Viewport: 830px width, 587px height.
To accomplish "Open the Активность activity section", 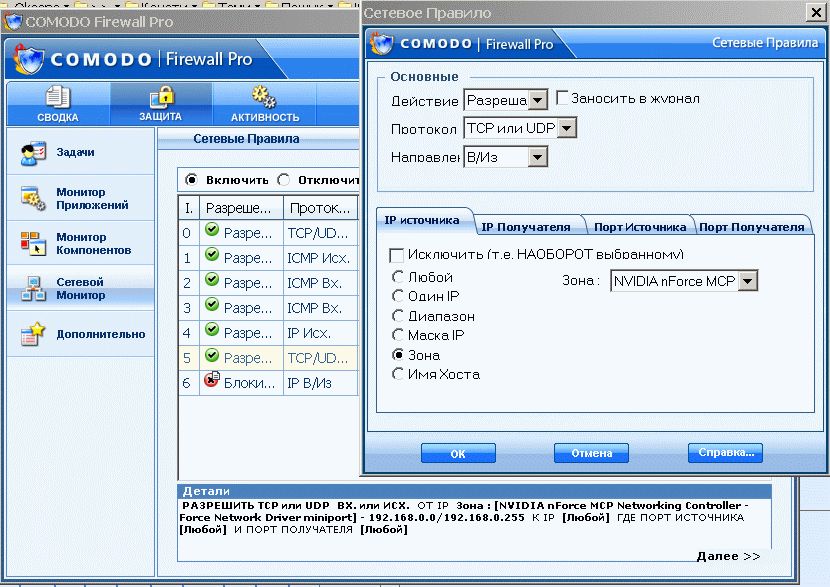I will pyautogui.click(x=265, y=103).
